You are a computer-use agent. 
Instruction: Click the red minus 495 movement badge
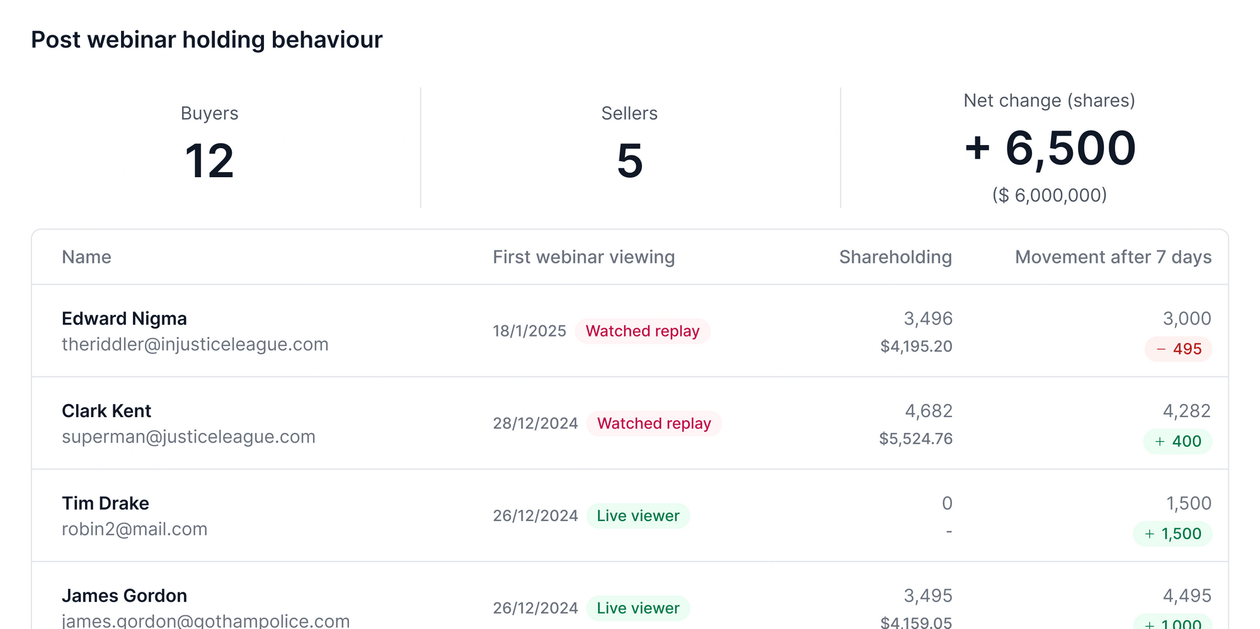tap(1178, 349)
